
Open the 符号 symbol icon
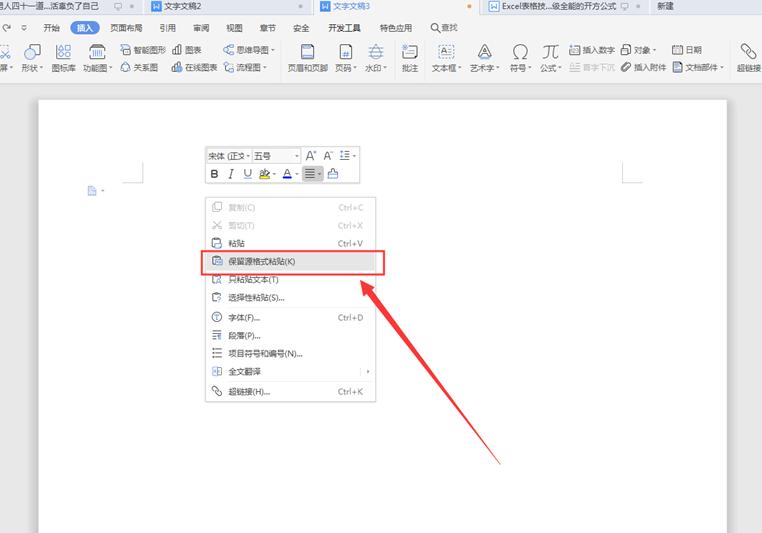click(x=519, y=52)
